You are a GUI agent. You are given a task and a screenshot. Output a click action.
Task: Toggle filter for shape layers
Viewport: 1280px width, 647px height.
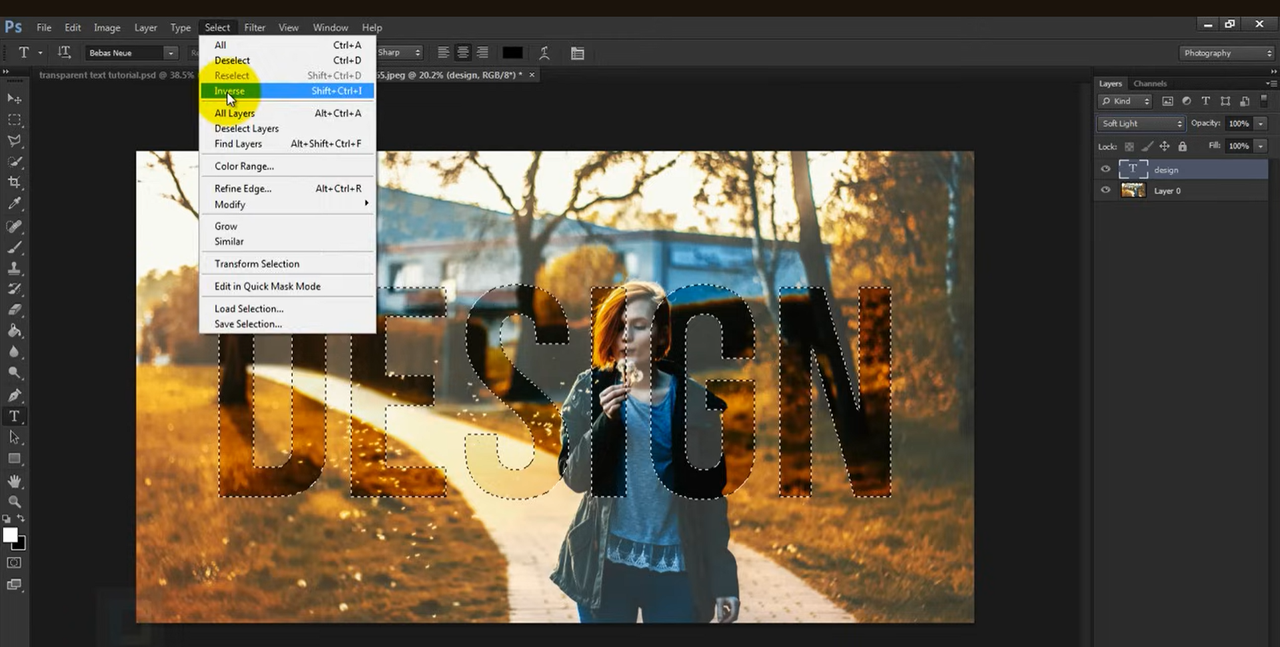(1225, 101)
